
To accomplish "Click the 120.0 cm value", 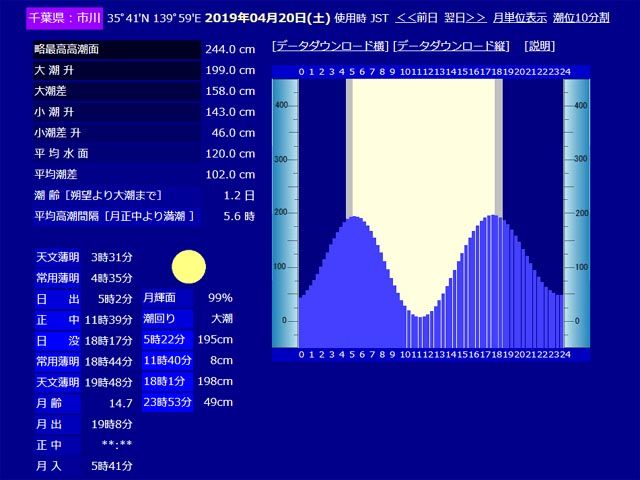I will (x=230, y=153).
